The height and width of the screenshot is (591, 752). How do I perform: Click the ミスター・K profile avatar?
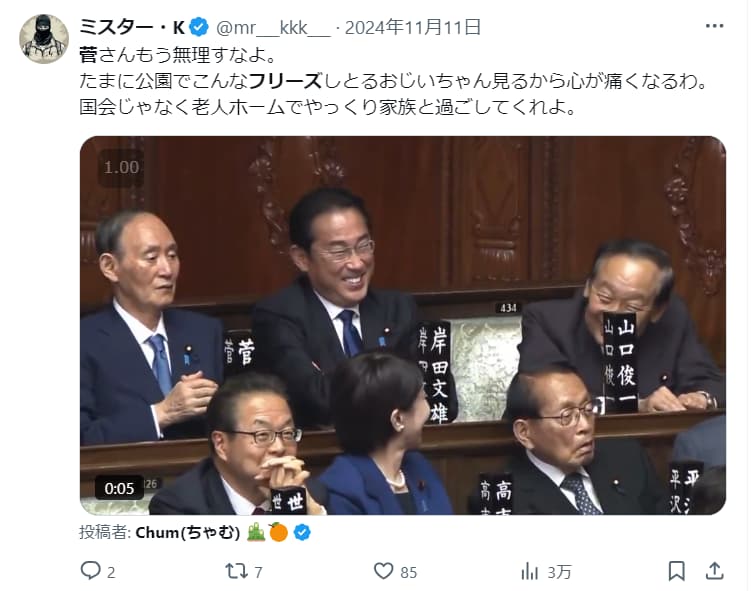[x=44, y=39]
